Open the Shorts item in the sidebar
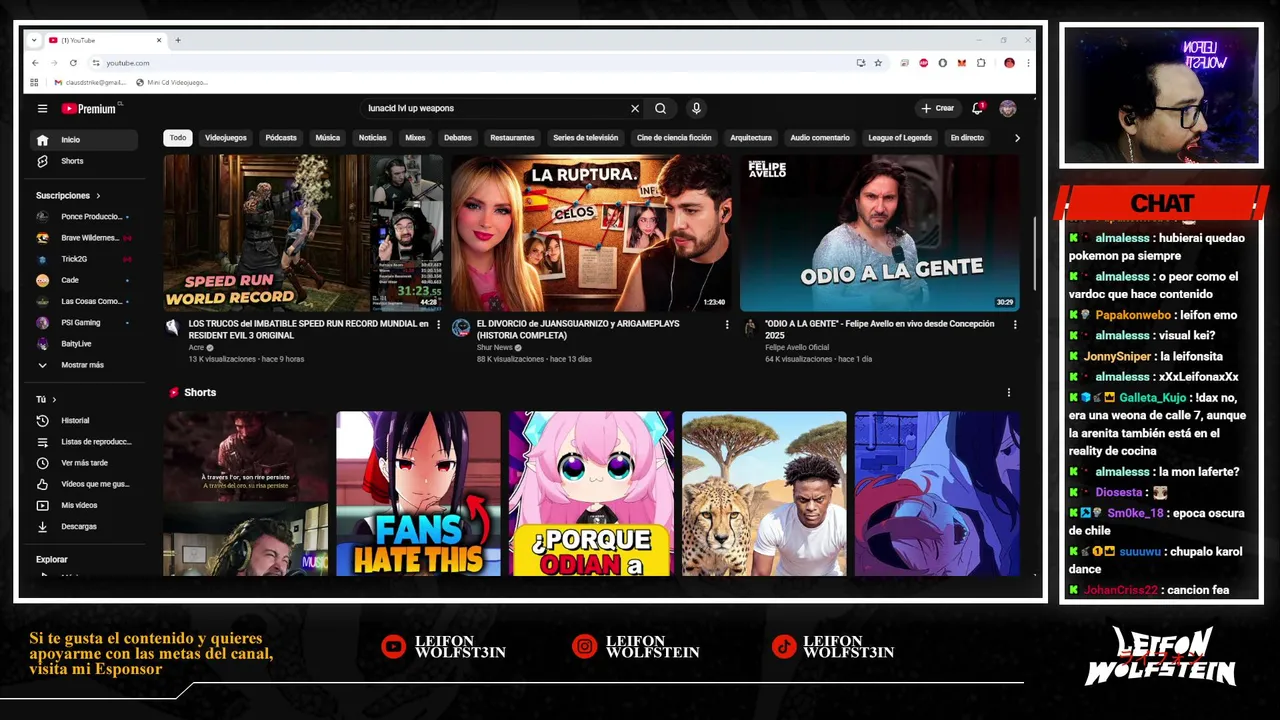1280x720 pixels. pos(84,161)
